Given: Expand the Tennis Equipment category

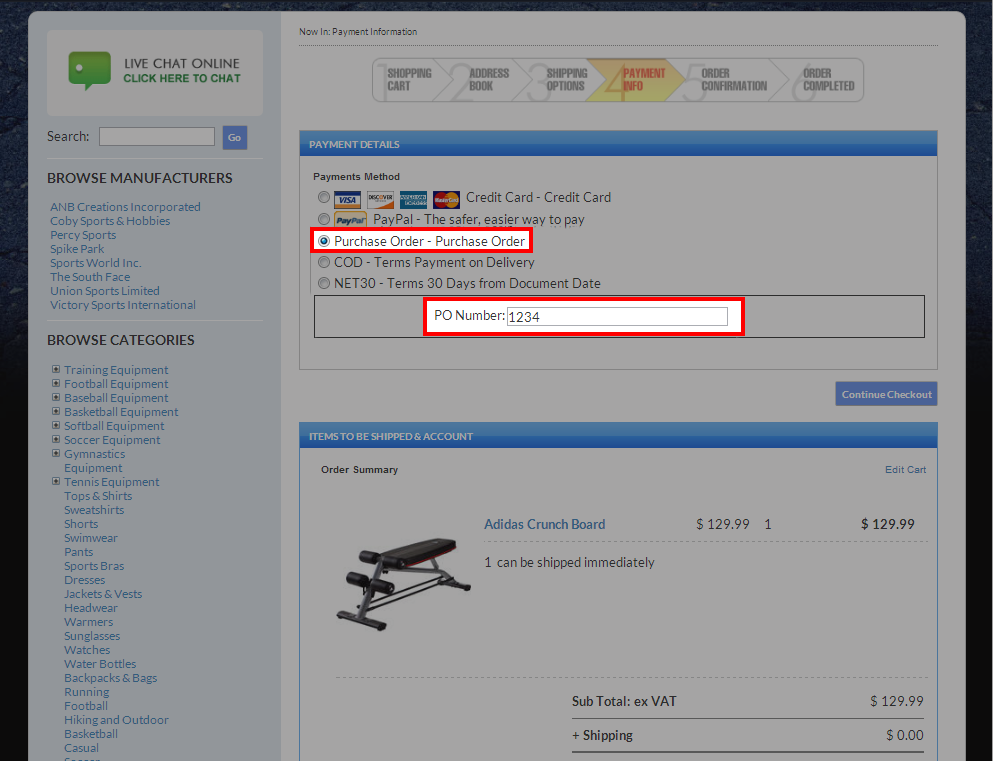Looking at the screenshot, I should pos(56,482).
